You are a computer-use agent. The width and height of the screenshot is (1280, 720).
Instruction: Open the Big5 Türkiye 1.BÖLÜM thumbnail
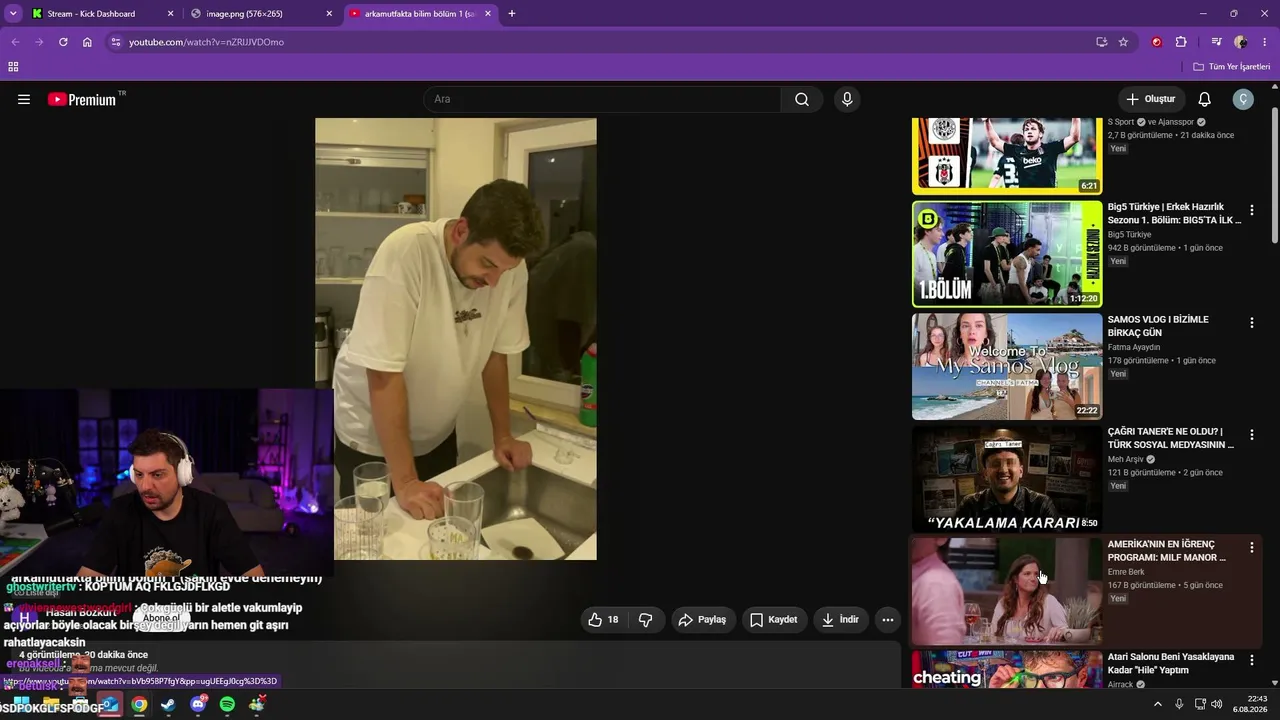[1007, 254]
